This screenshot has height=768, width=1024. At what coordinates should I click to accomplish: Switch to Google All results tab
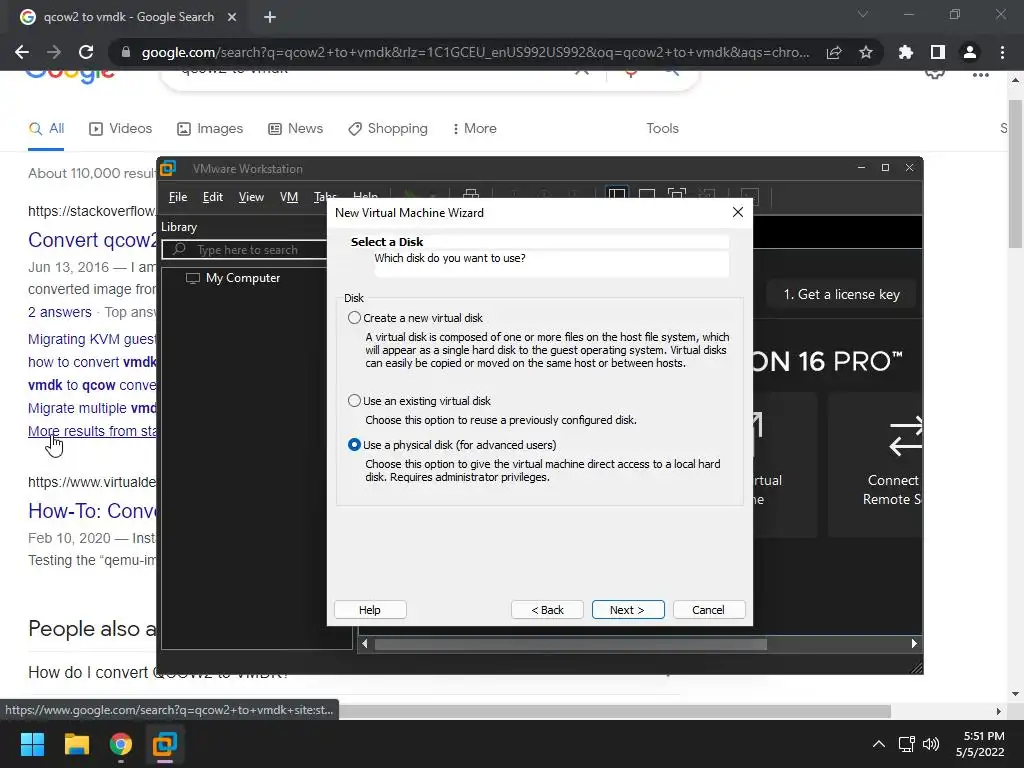point(46,129)
